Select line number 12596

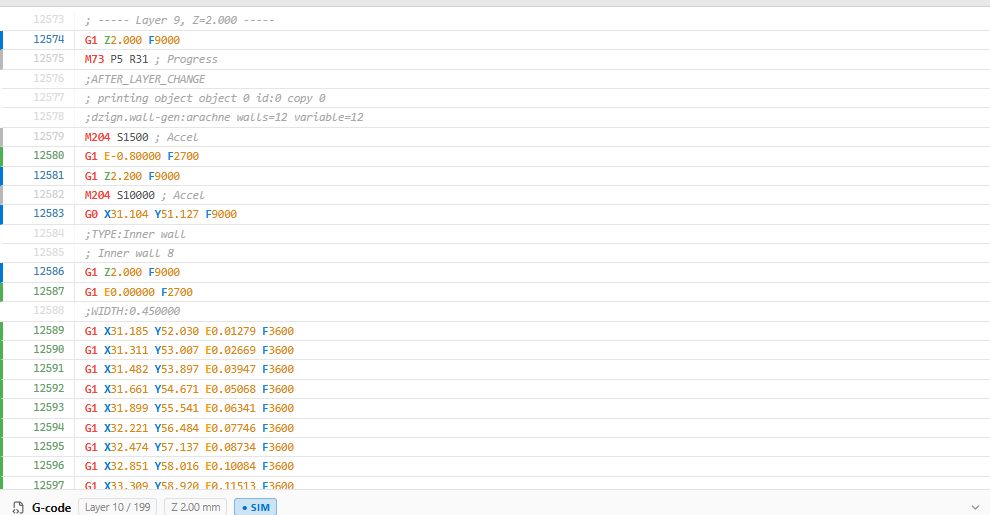pyautogui.click(x=49, y=465)
